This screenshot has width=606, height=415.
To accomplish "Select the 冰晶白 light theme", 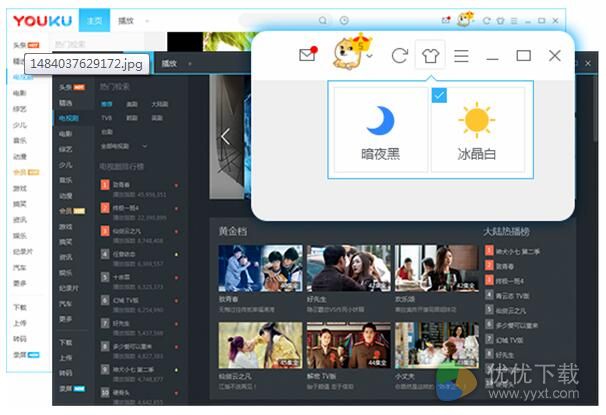I will pos(477,129).
